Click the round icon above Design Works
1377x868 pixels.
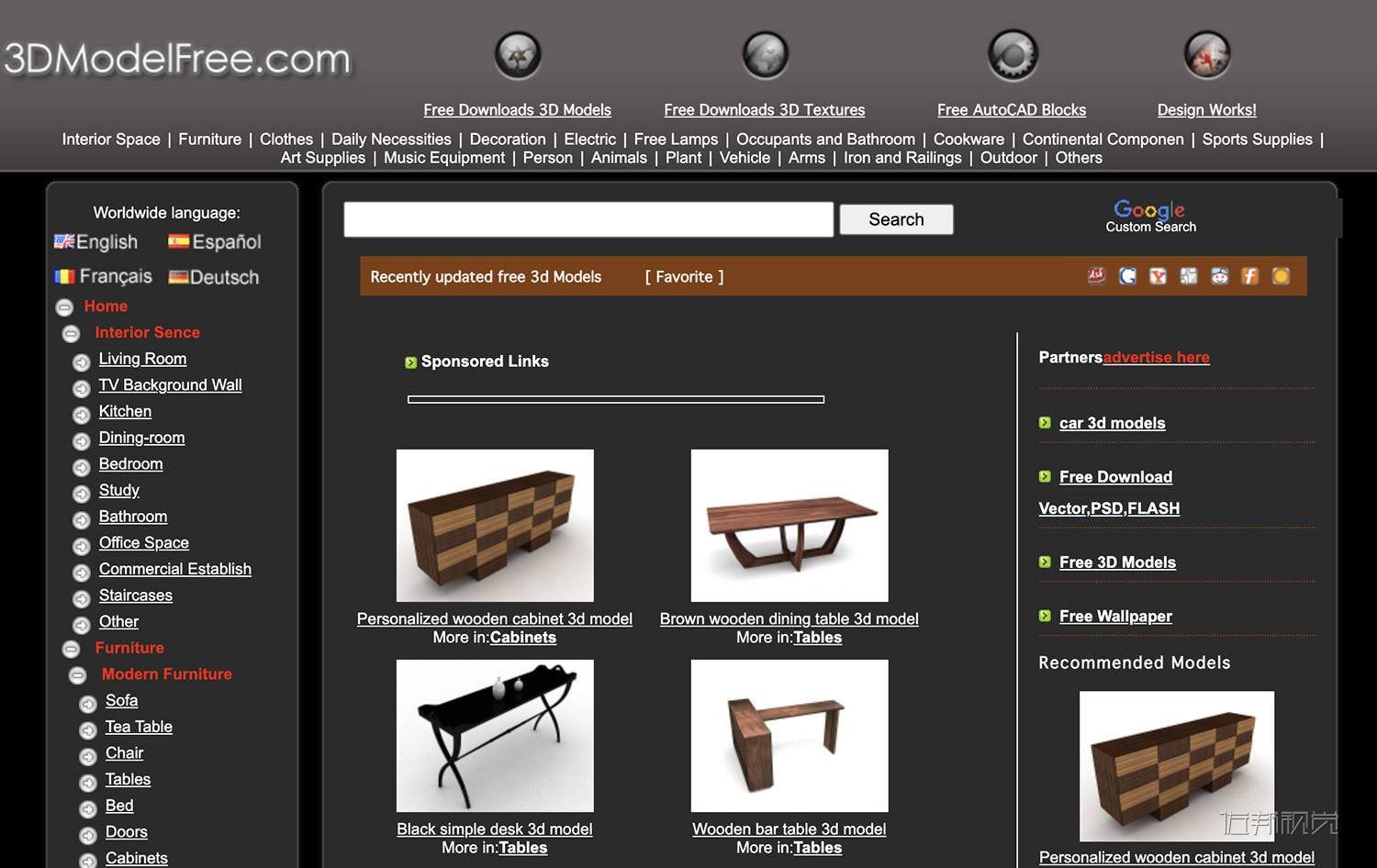1206,55
